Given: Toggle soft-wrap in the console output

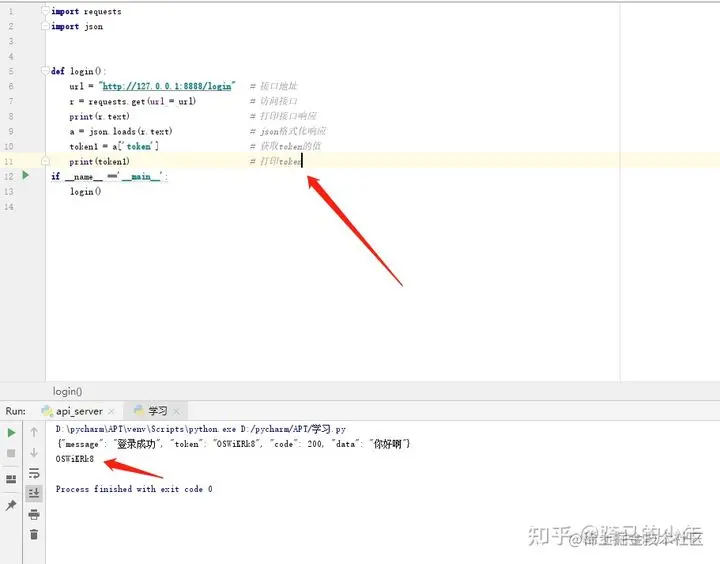Looking at the screenshot, I should [x=34, y=473].
